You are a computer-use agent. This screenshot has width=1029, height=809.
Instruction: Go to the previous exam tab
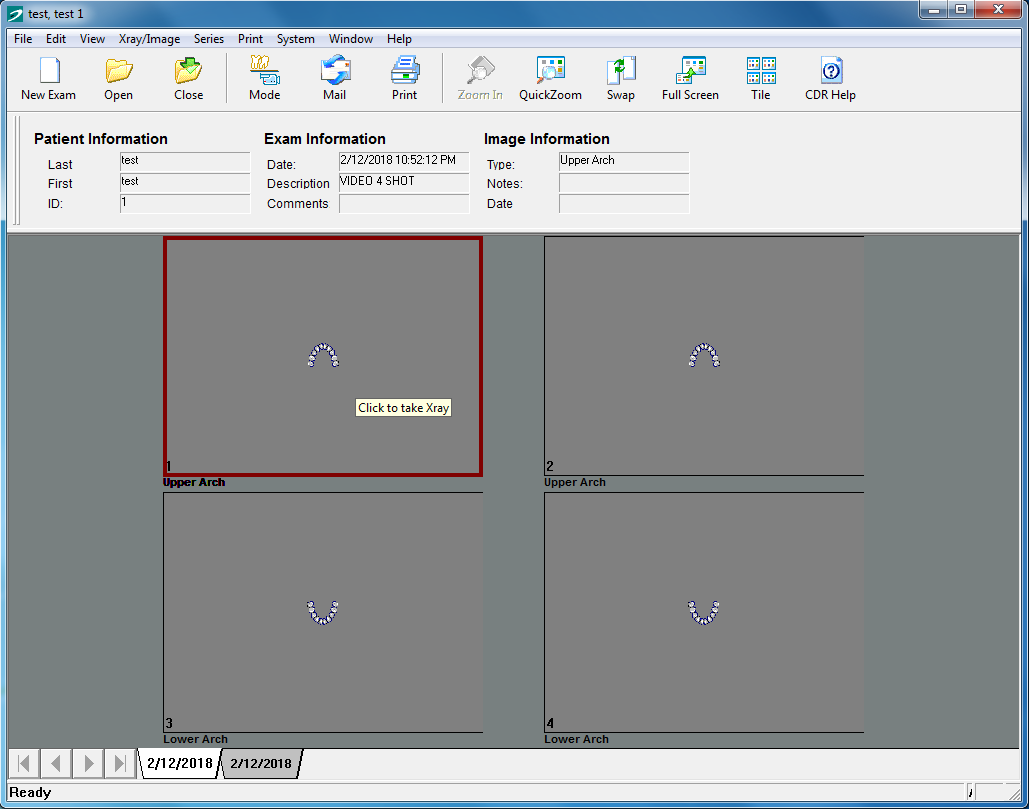[x=56, y=763]
